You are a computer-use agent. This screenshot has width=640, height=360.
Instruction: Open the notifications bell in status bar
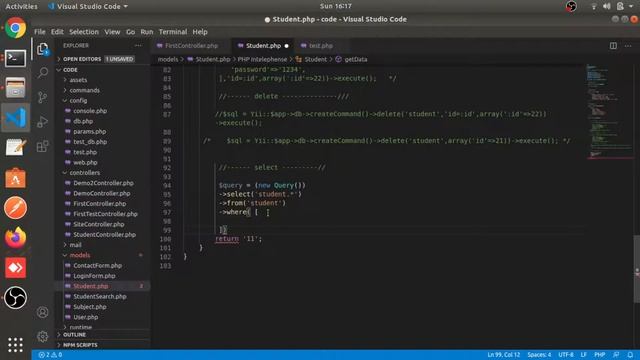(x=630, y=355)
